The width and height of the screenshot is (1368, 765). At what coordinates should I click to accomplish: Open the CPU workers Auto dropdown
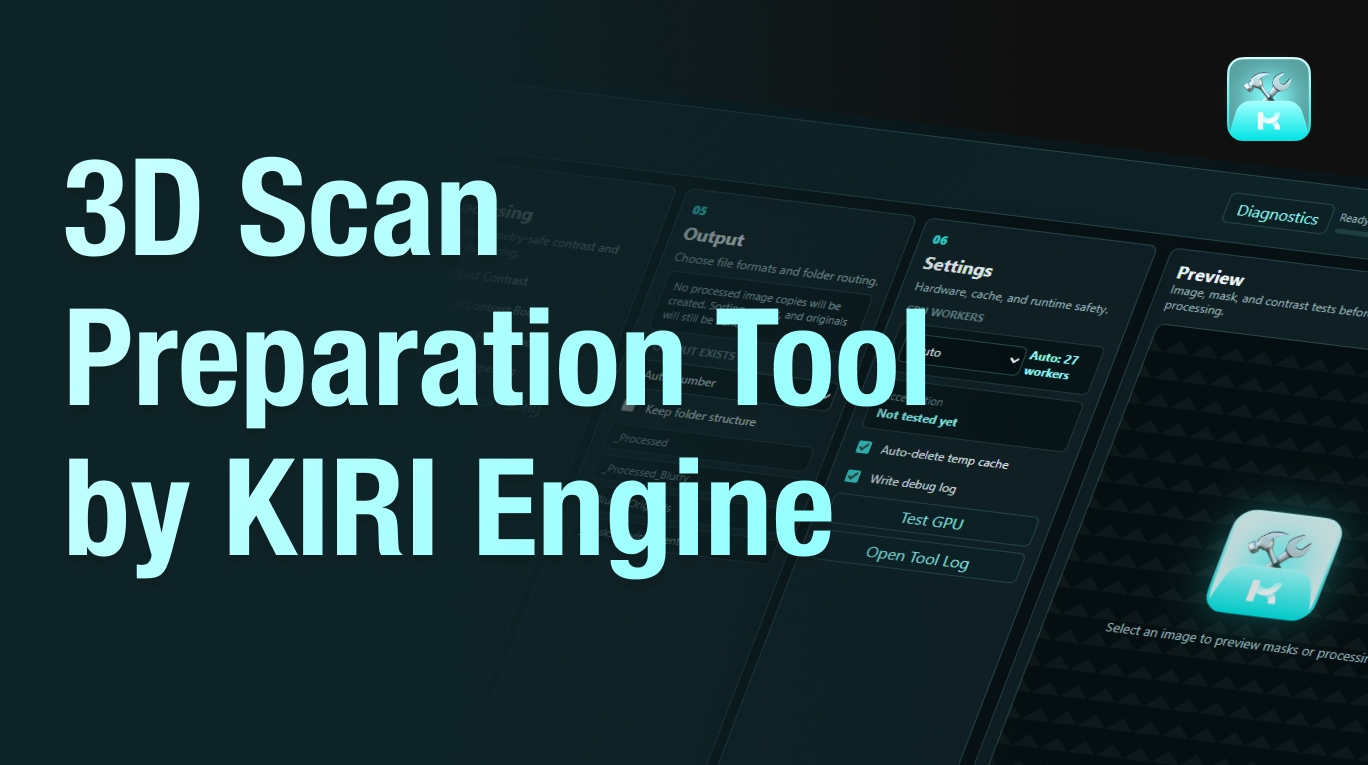tap(960, 356)
